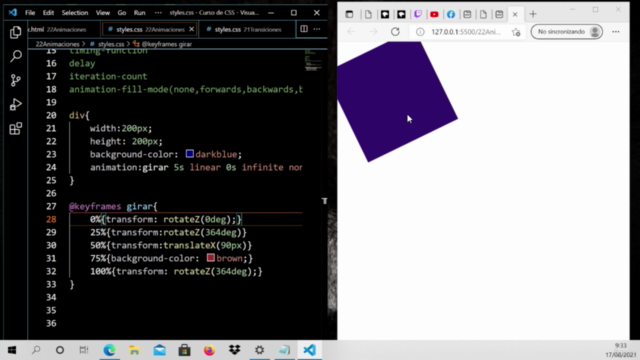The image size is (640, 360).
Task: Open the Go menu
Action: tap(122, 13)
